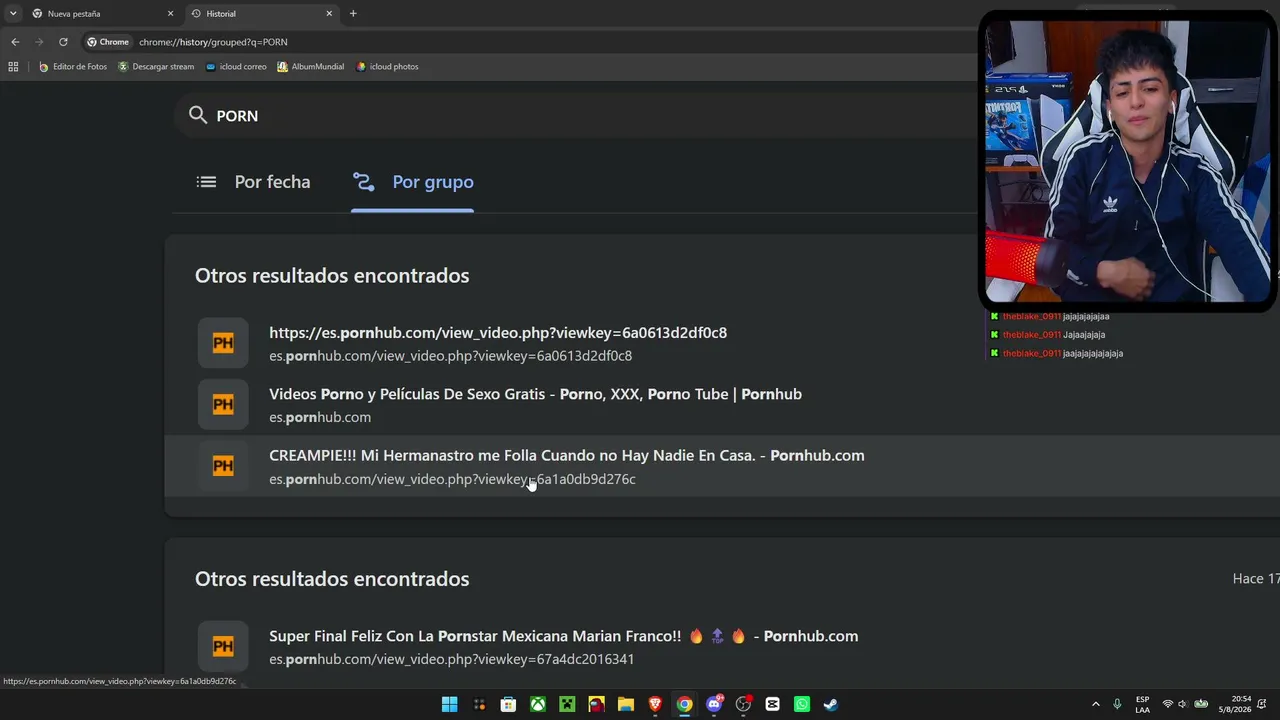Open the apps grid in bookmarks bar
The width and height of the screenshot is (1280, 720).
tap(13, 67)
